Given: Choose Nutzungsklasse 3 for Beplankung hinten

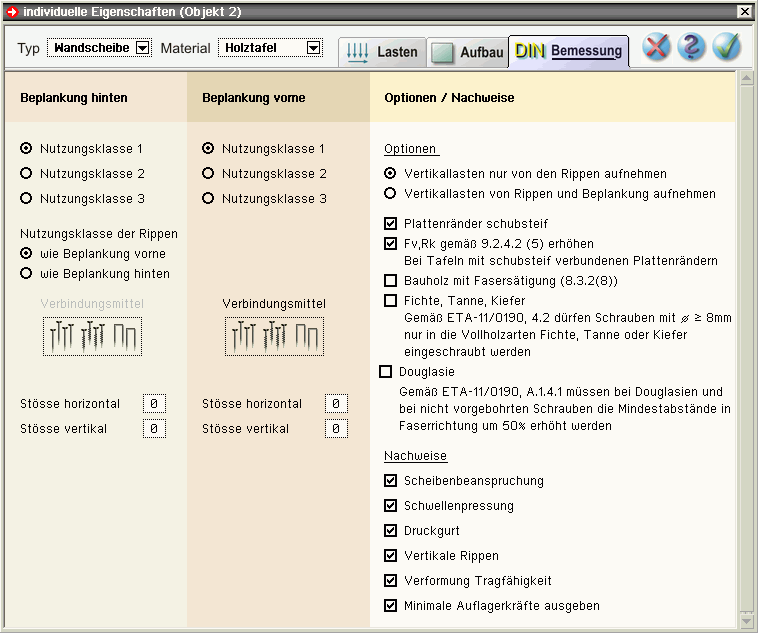Looking at the screenshot, I should [26, 199].
